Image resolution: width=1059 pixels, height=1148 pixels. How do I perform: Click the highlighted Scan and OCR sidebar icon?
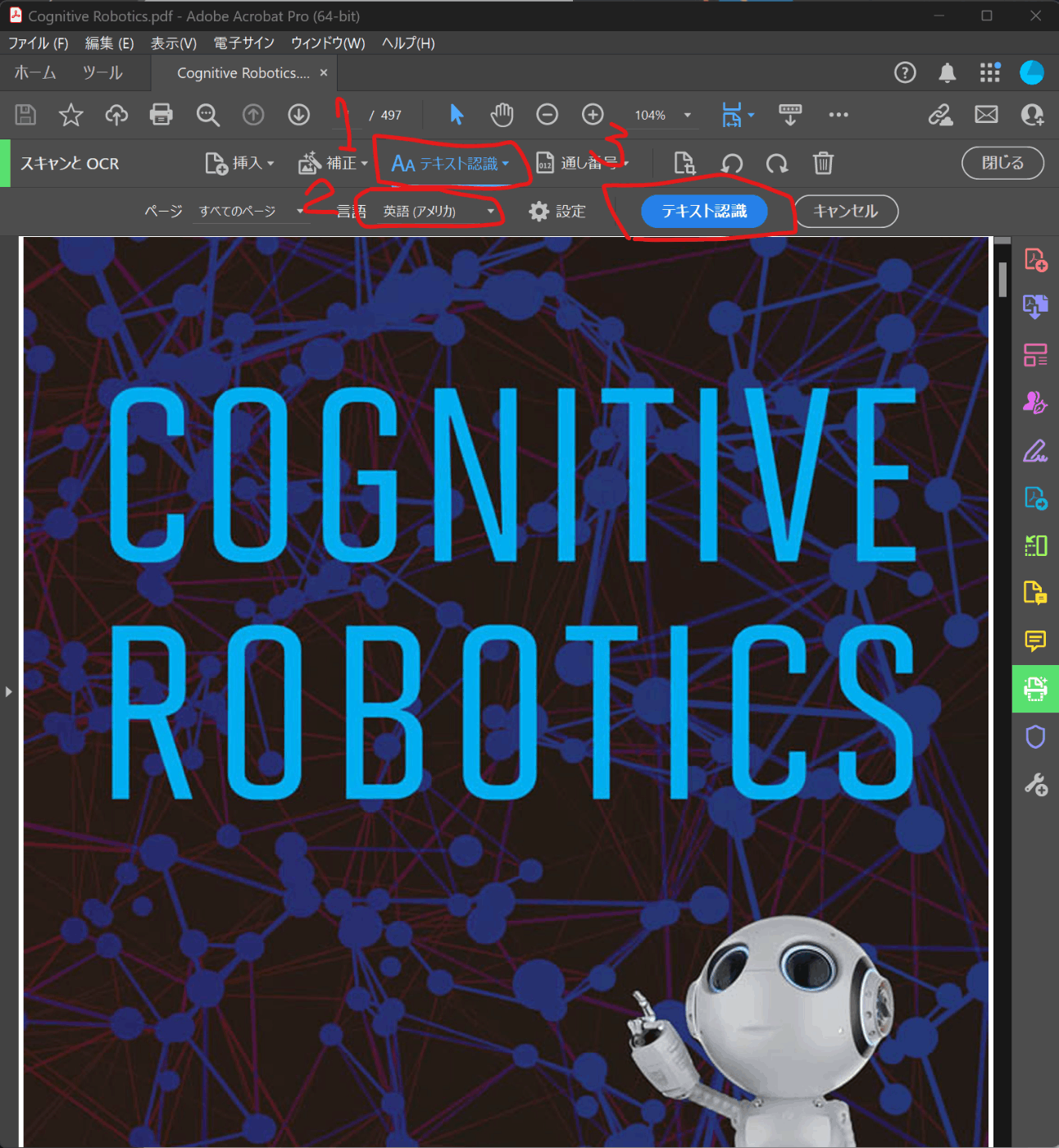(1035, 689)
